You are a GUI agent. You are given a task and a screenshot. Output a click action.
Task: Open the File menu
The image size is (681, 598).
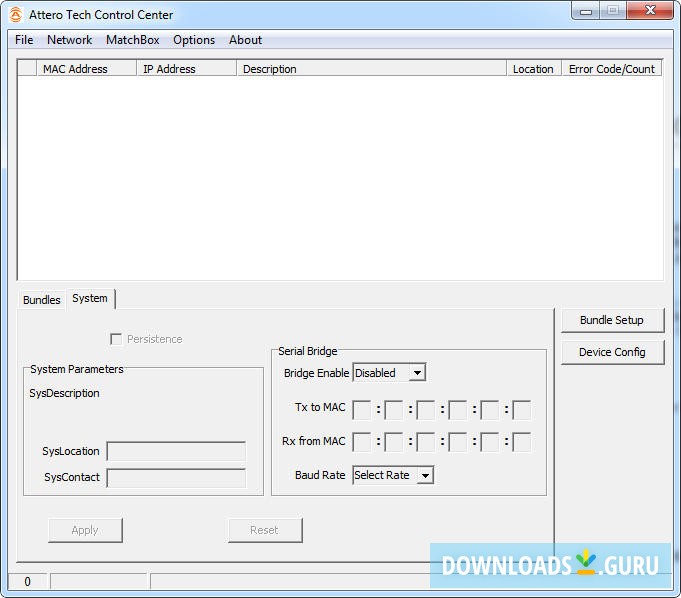coord(24,40)
